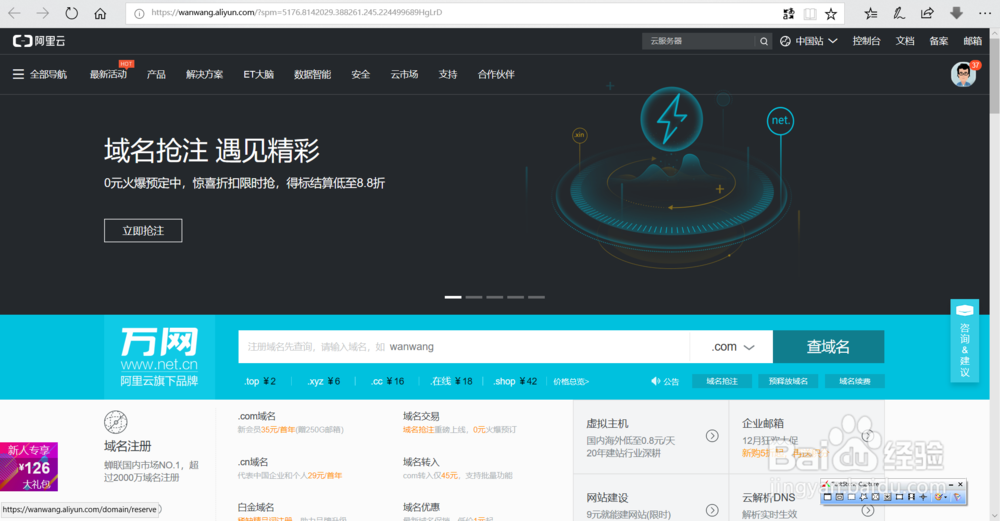Open the 最新活动 menu
1000x521 pixels.
108,75
